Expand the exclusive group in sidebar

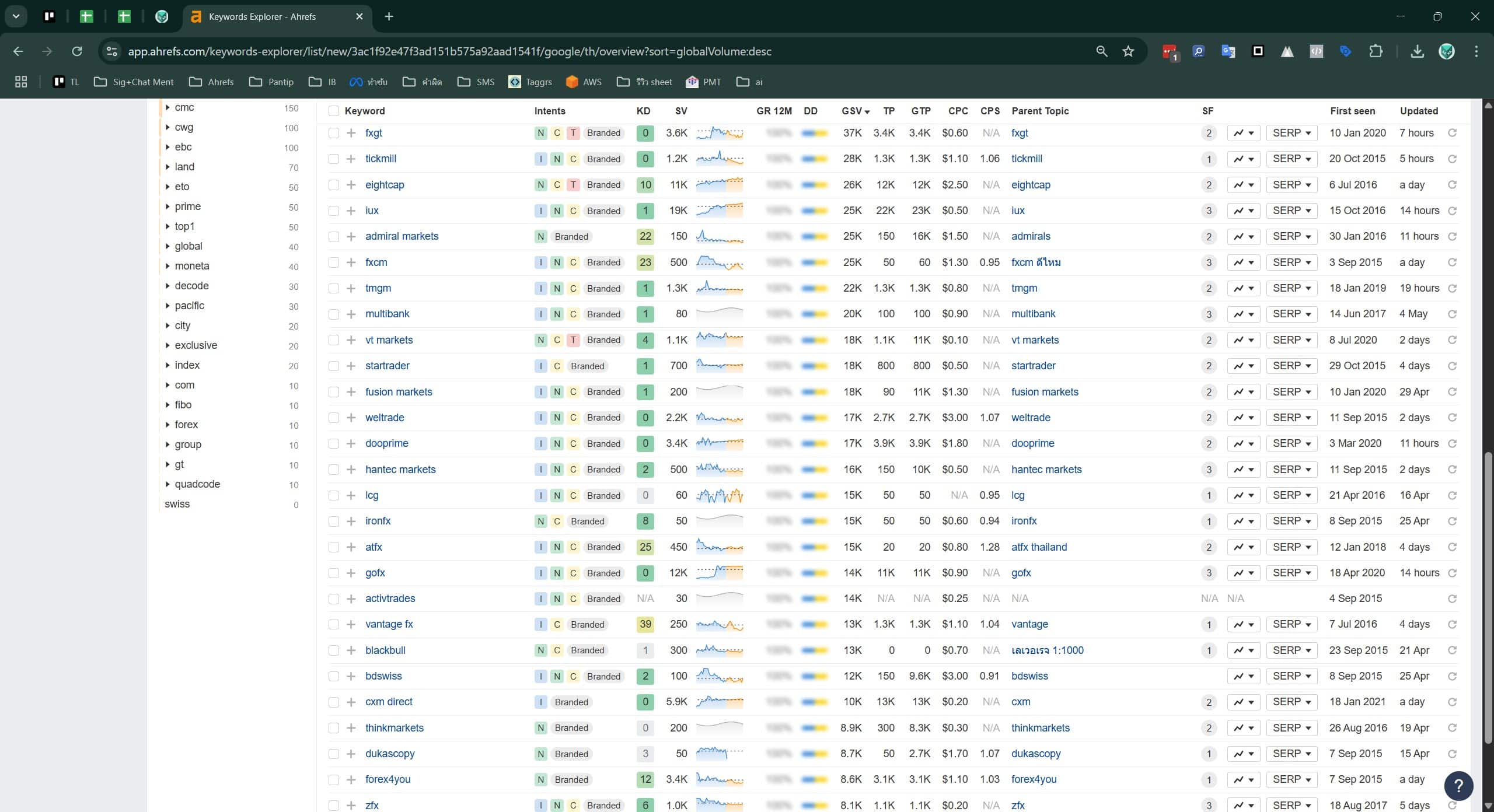(x=167, y=345)
